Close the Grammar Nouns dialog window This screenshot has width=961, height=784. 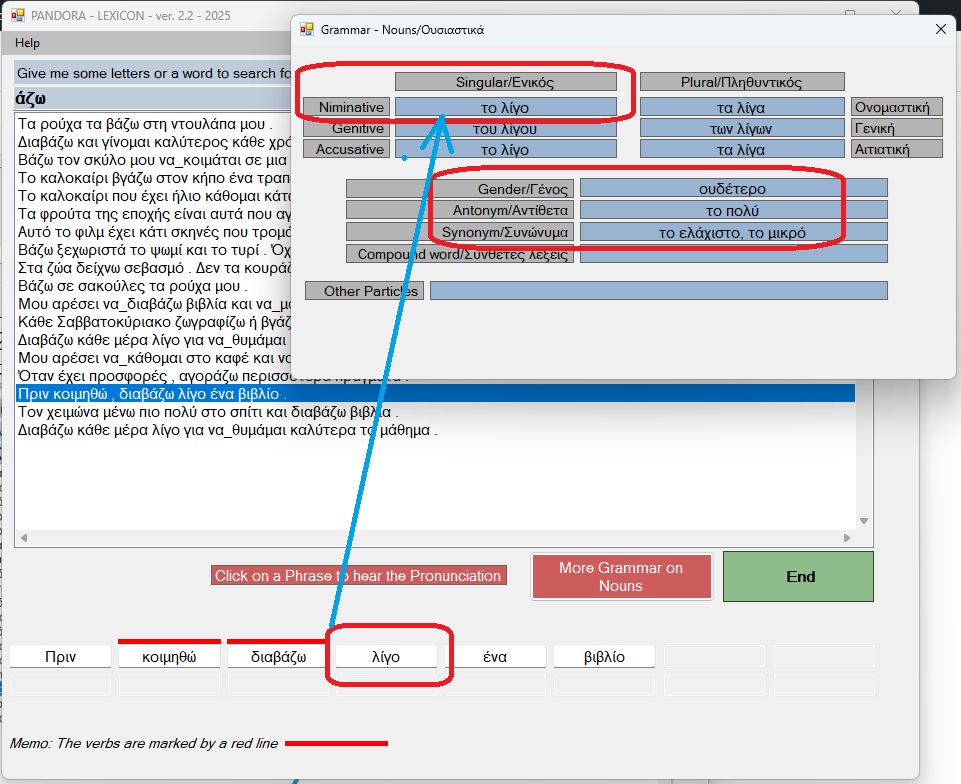940,30
